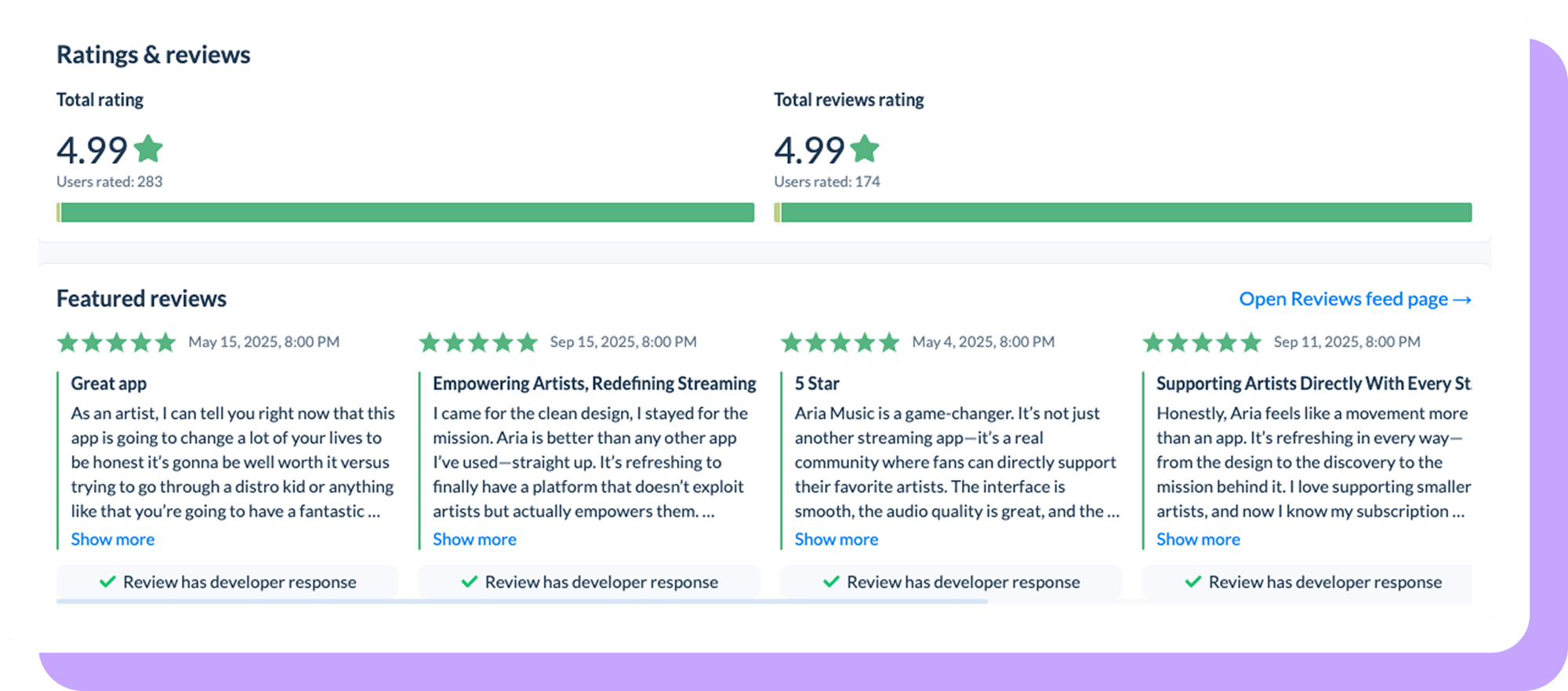
Task: Click the star rating of 5 Star review
Action: [x=840, y=343]
